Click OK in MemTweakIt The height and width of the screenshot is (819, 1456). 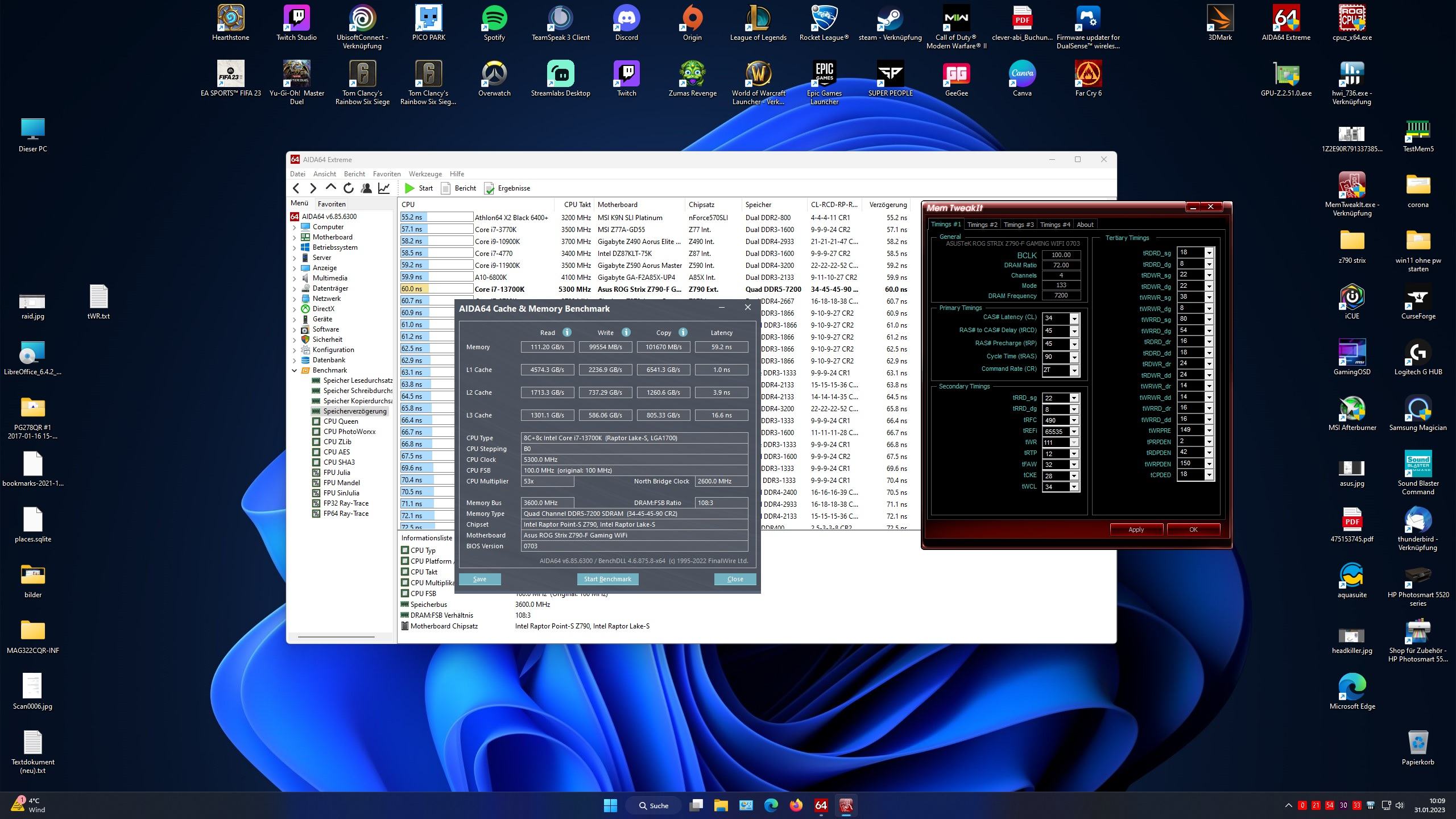tap(1193, 530)
